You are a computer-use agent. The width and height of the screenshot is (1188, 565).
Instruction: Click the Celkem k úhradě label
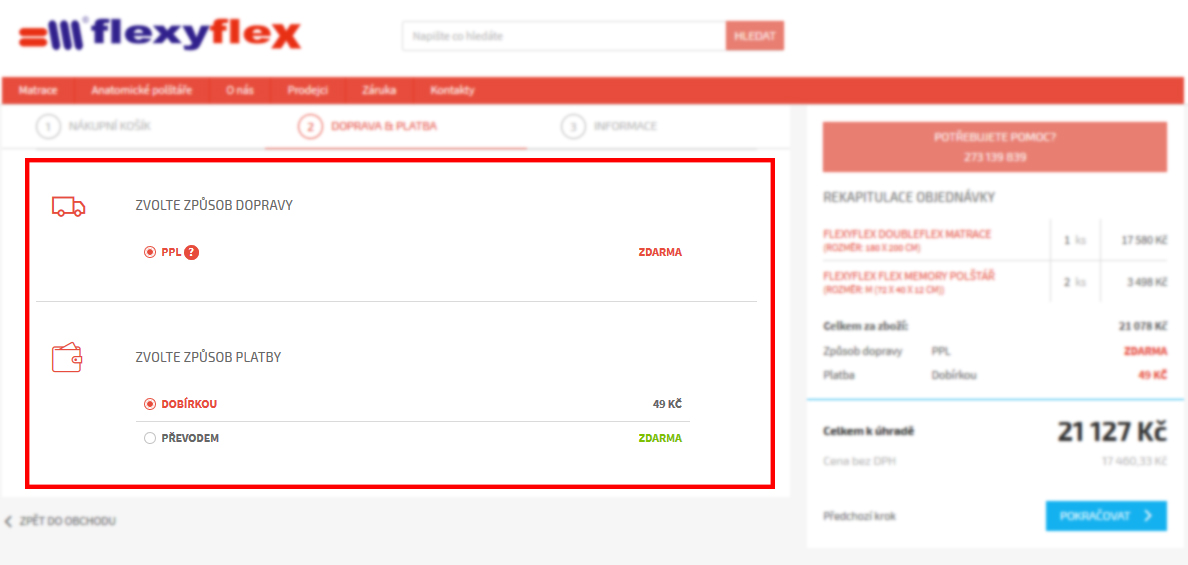tap(869, 432)
